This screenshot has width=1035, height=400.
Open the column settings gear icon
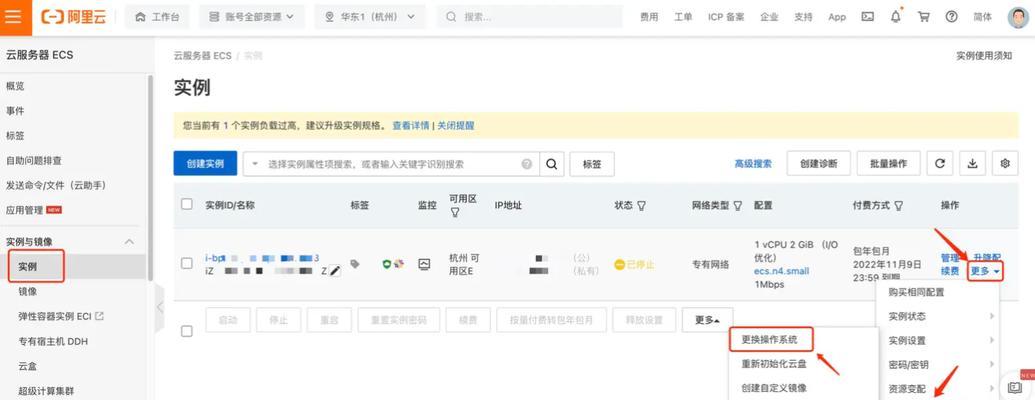point(1005,164)
